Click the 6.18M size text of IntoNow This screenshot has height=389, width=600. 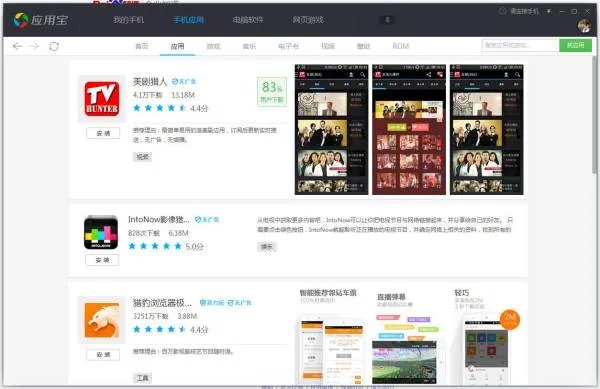pos(178,233)
